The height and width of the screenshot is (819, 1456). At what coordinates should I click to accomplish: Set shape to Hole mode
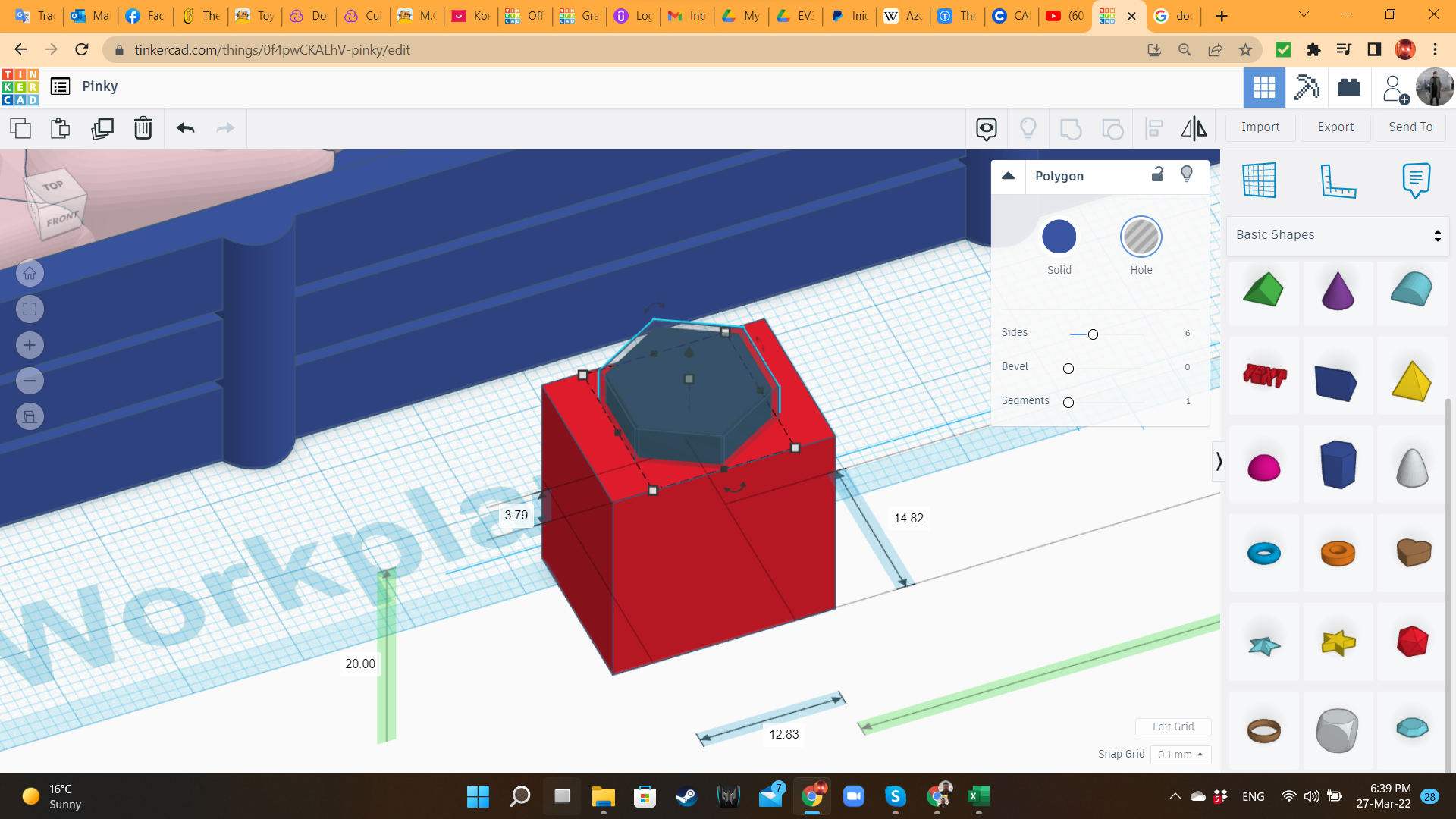1141,237
